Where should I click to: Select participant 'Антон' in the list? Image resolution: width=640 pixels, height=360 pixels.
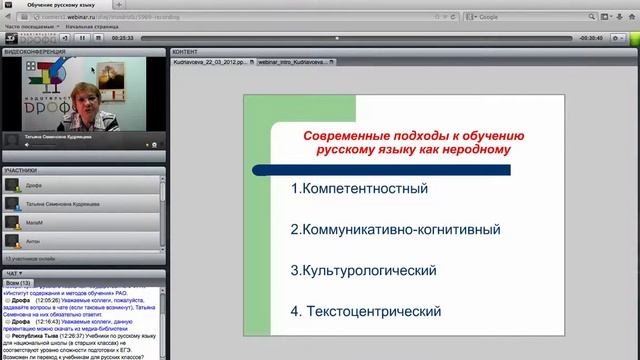coord(81,241)
